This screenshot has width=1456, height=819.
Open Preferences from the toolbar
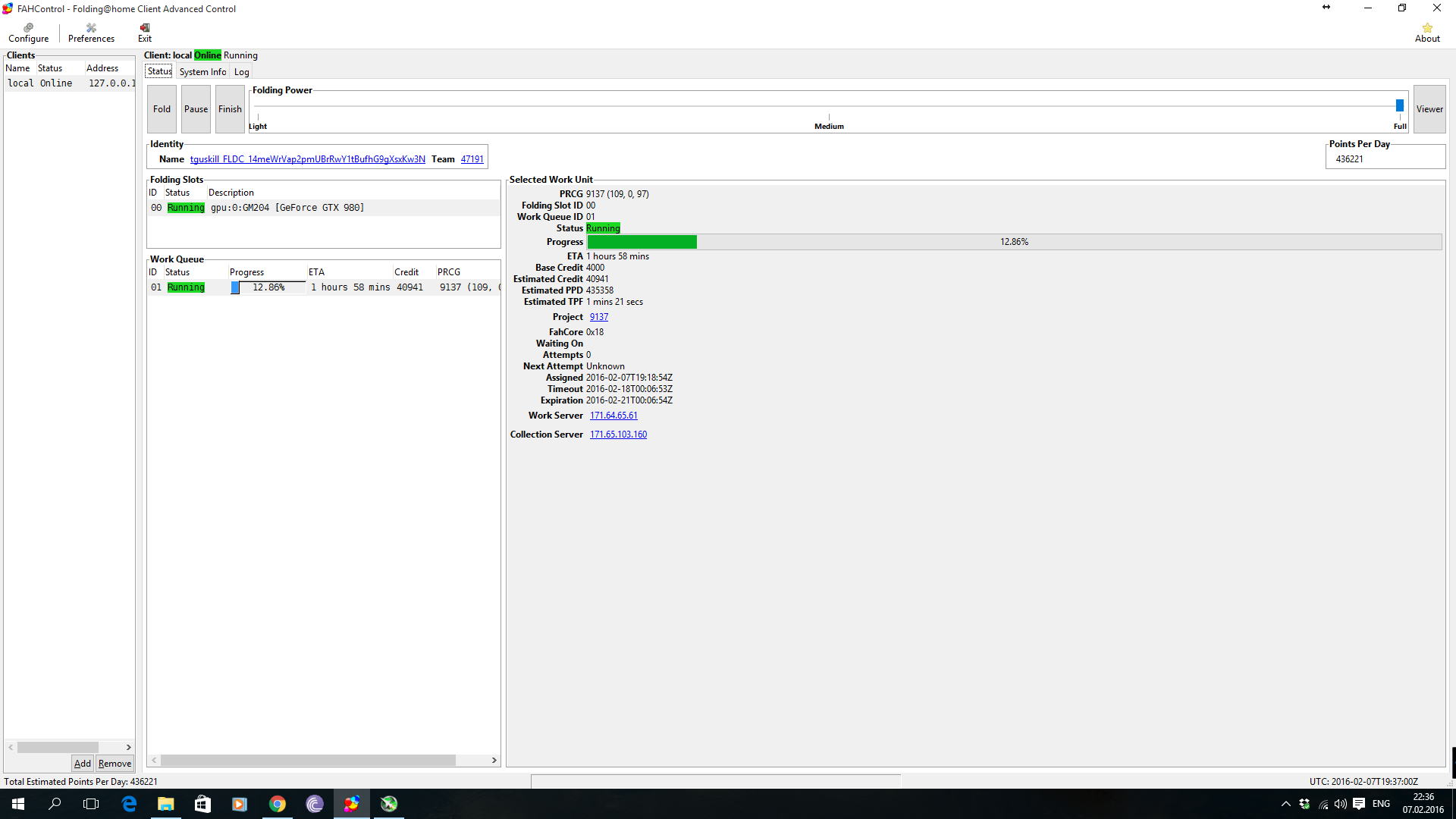pyautogui.click(x=91, y=32)
